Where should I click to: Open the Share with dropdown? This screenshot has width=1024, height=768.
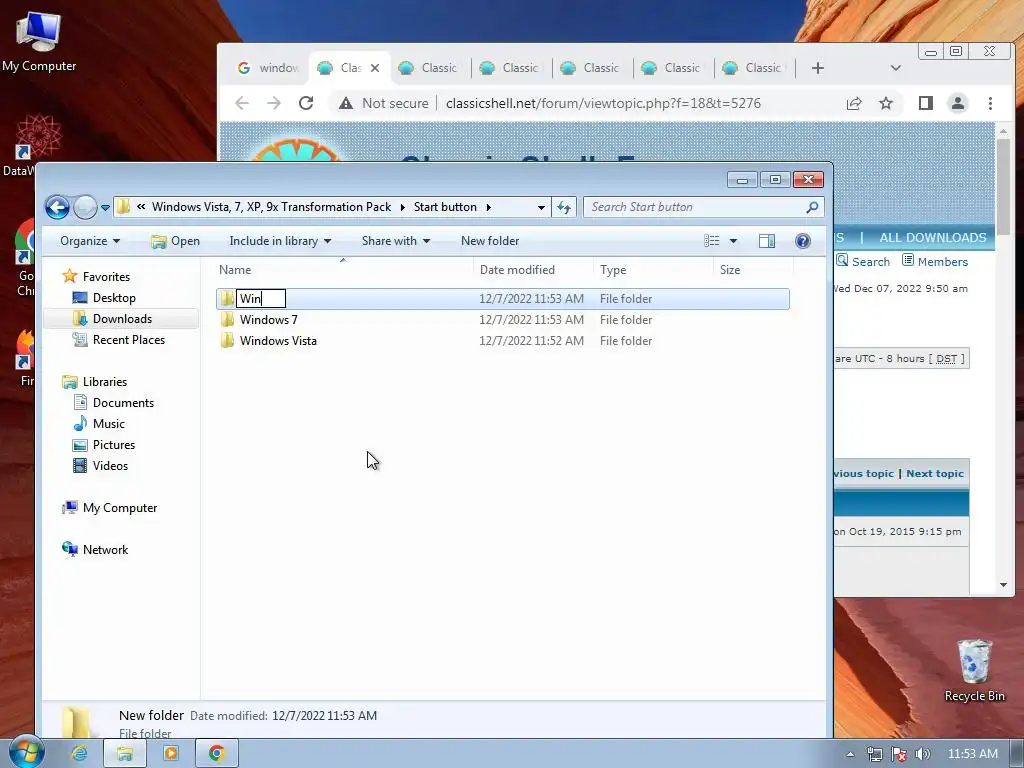point(396,241)
